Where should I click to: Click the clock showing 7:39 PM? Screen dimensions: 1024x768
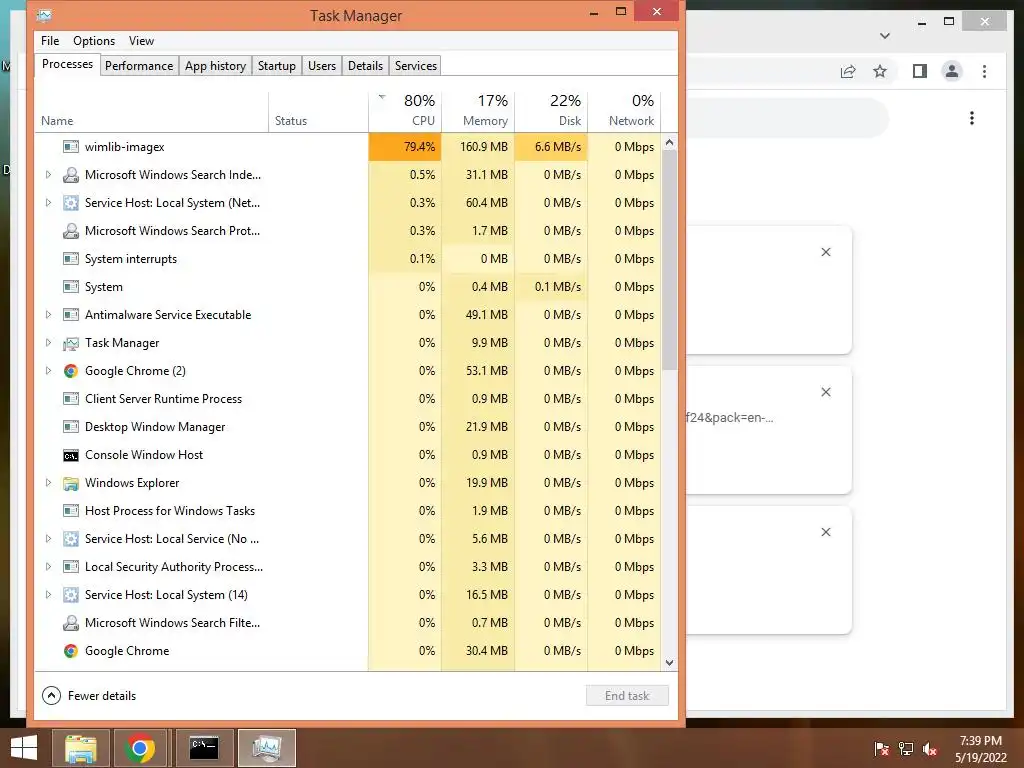pos(980,741)
